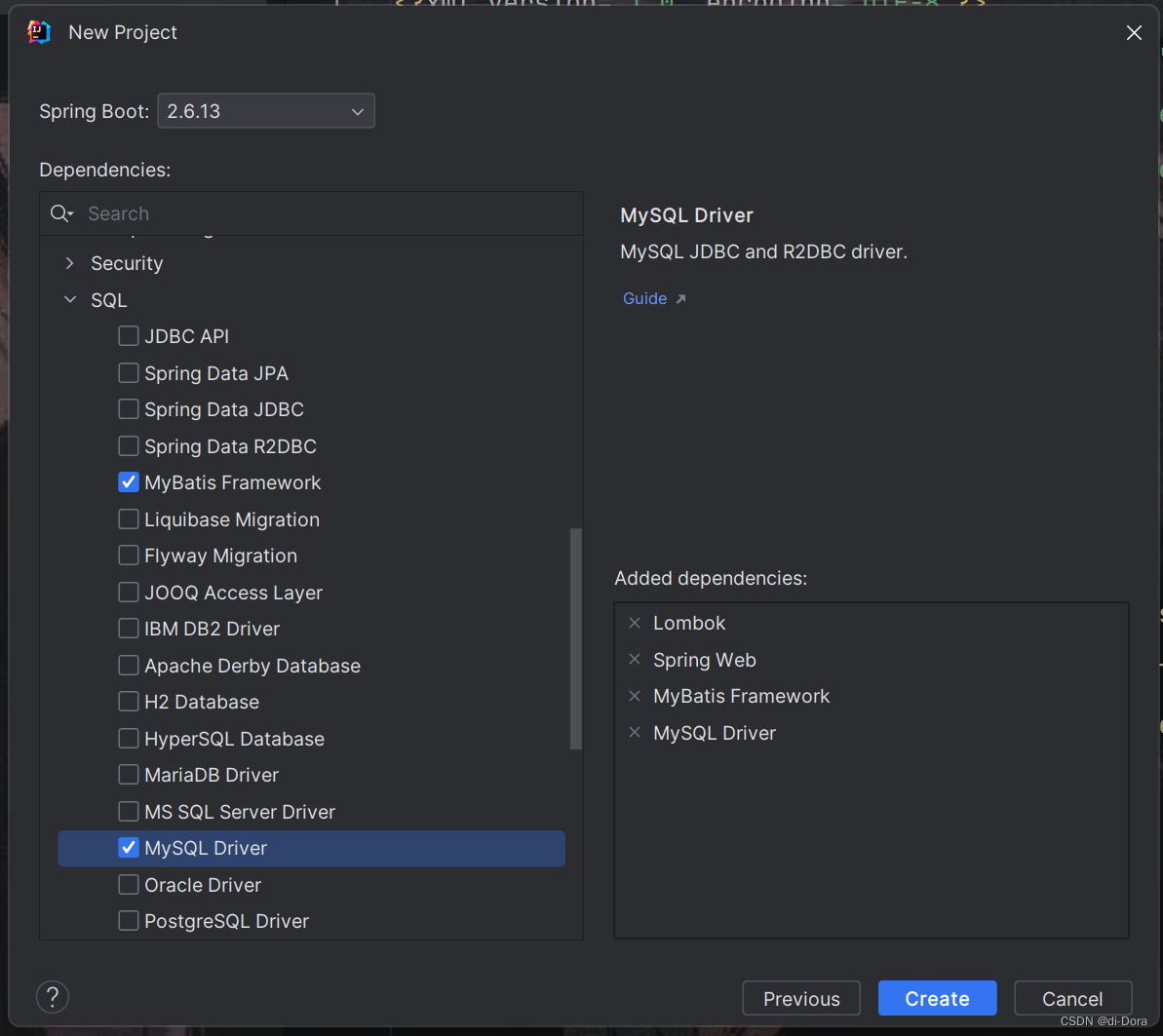Tick the Oracle Driver checkbox

[x=129, y=885]
